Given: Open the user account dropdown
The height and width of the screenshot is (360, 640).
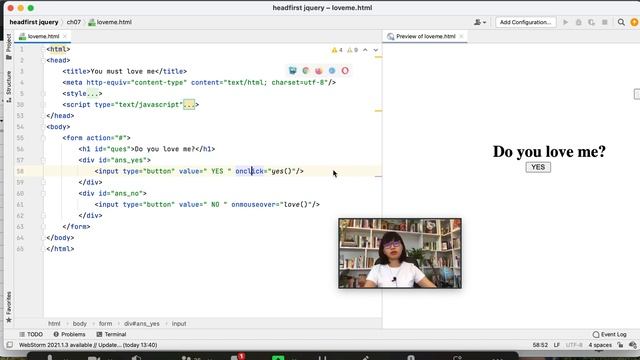Looking at the screenshot, I should (x=480, y=22).
